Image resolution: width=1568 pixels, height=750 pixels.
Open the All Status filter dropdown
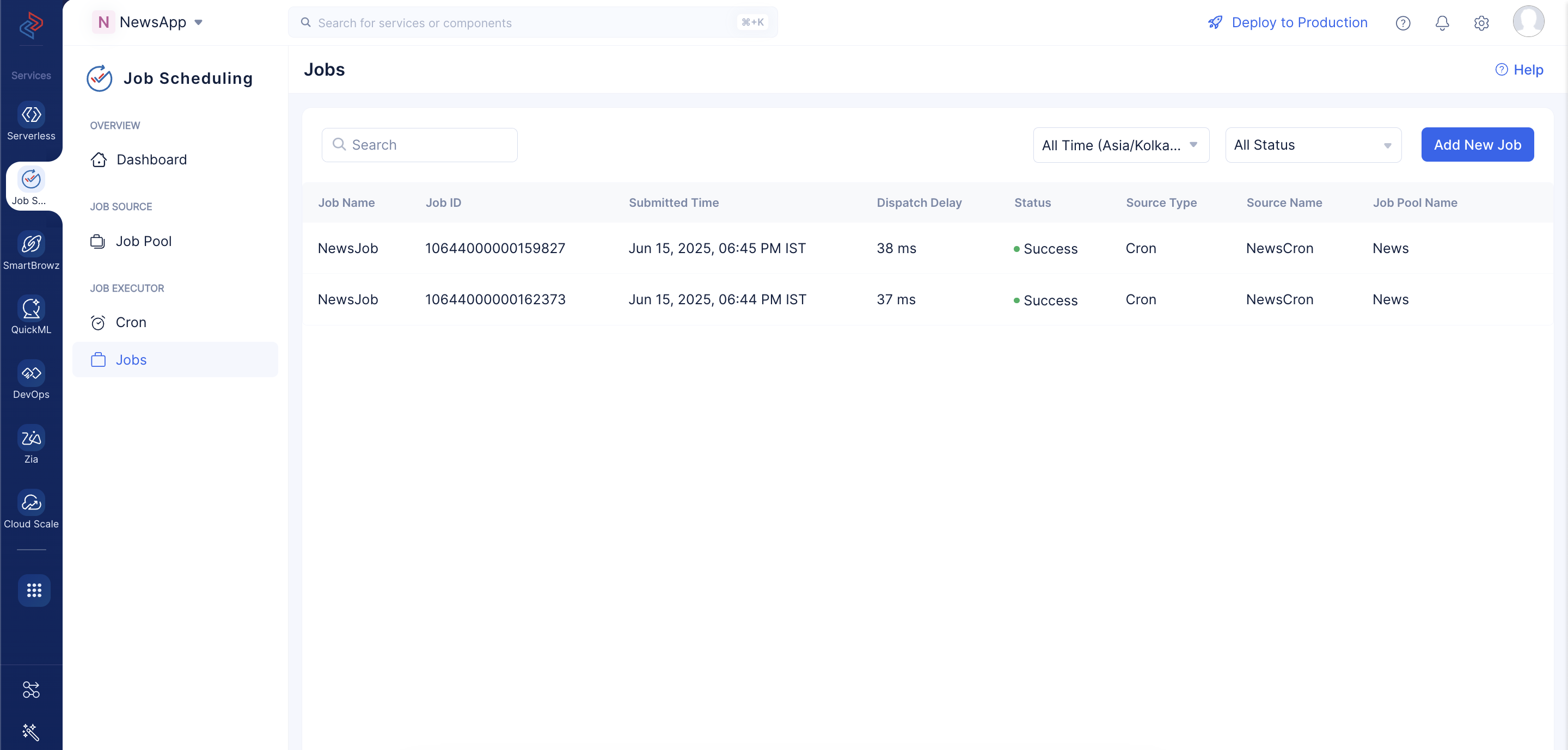coord(1313,145)
